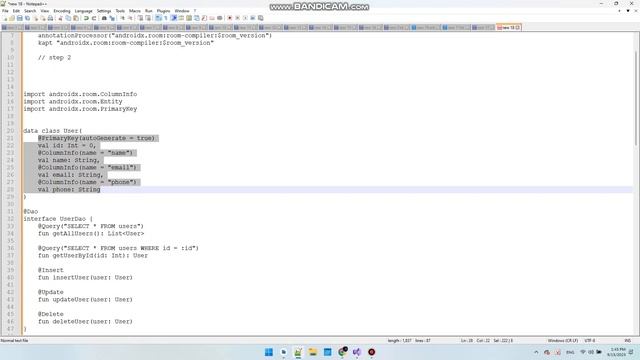Paste using the Paste toolbar icon
The height and width of the screenshot is (360, 640).
(x=76, y=18)
